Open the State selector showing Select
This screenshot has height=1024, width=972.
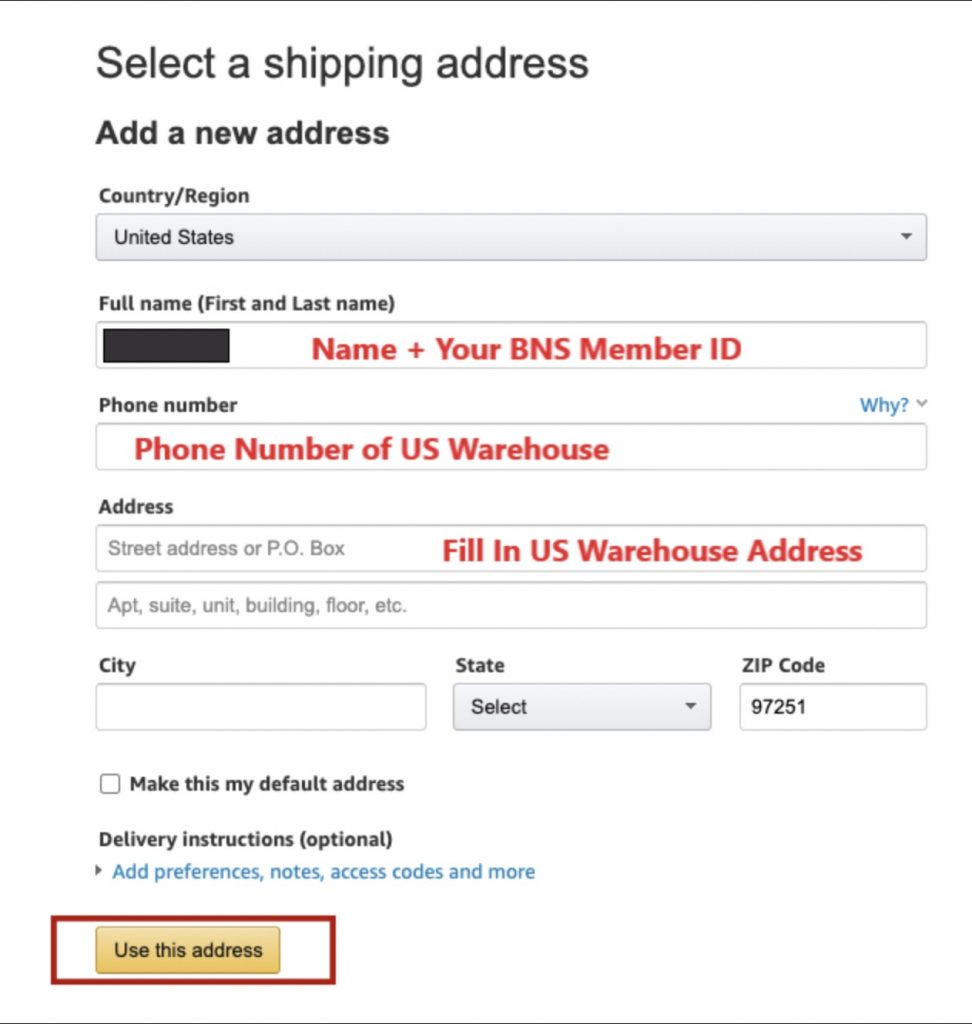pyautogui.click(x=580, y=706)
